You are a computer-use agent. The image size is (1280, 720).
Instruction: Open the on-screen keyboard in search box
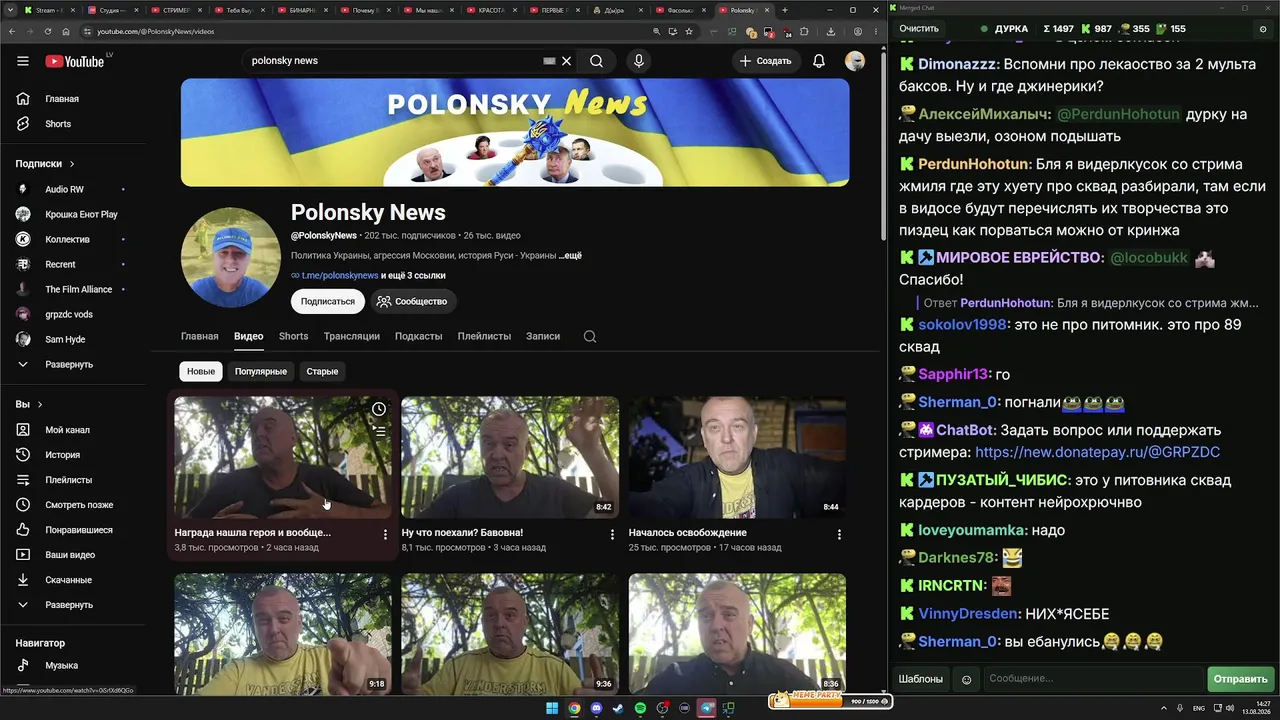549,61
